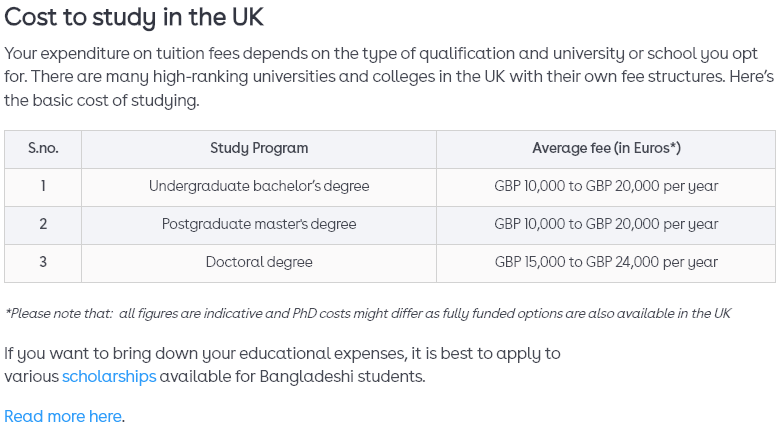Screen dimensions: 782x430
Task: Open the scholarships link
Action: [109, 377]
